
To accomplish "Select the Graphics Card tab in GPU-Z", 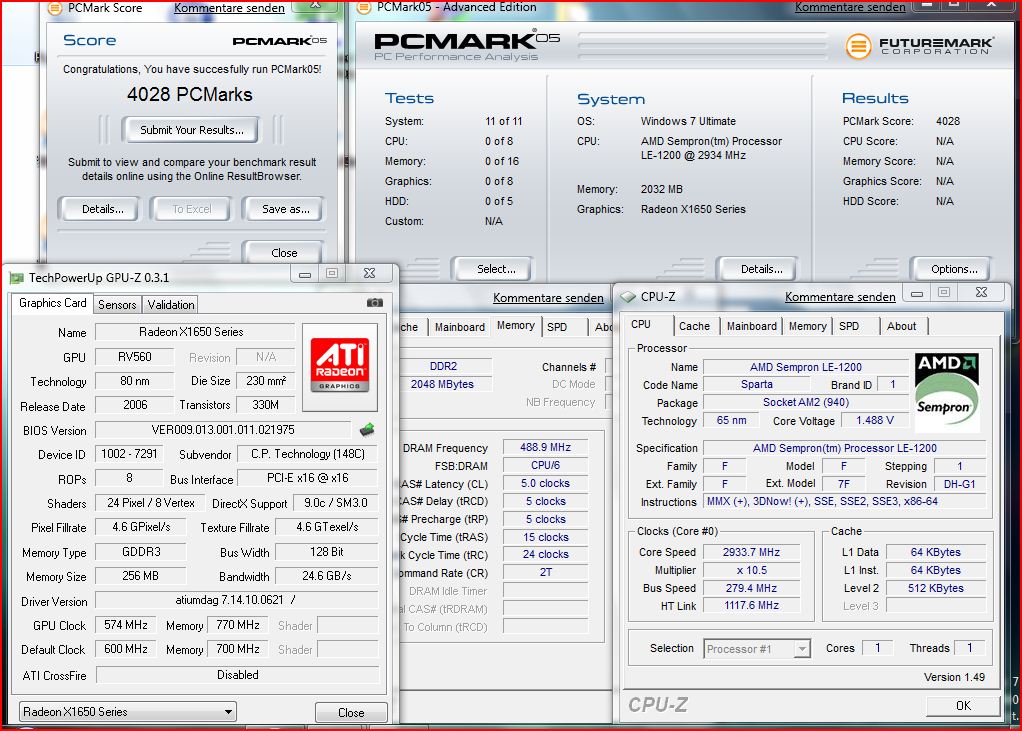I will click(x=52, y=303).
